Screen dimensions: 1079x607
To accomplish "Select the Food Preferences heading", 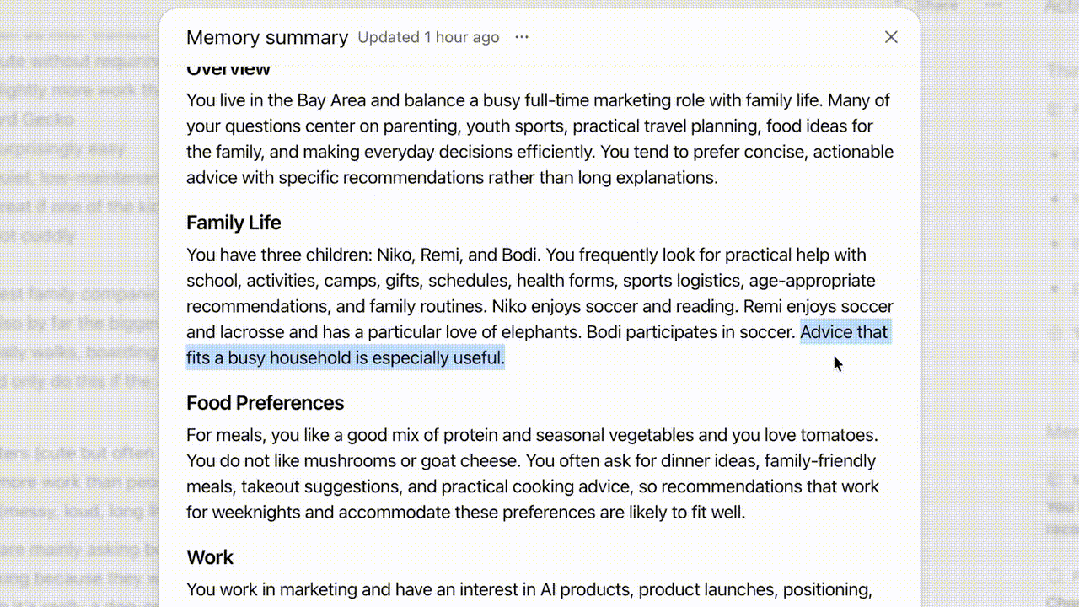I will tap(265, 403).
